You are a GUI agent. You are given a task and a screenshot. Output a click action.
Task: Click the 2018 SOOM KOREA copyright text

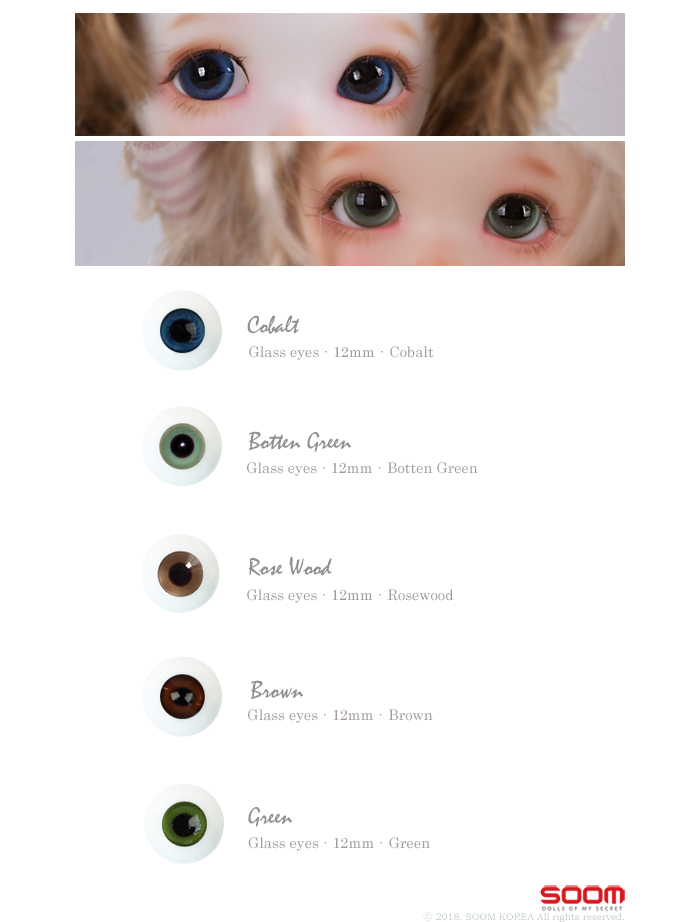[524, 916]
